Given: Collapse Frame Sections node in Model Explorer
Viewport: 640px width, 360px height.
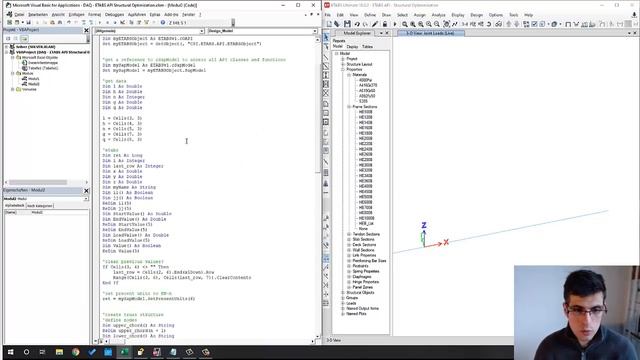Looking at the screenshot, I should [349, 107].
